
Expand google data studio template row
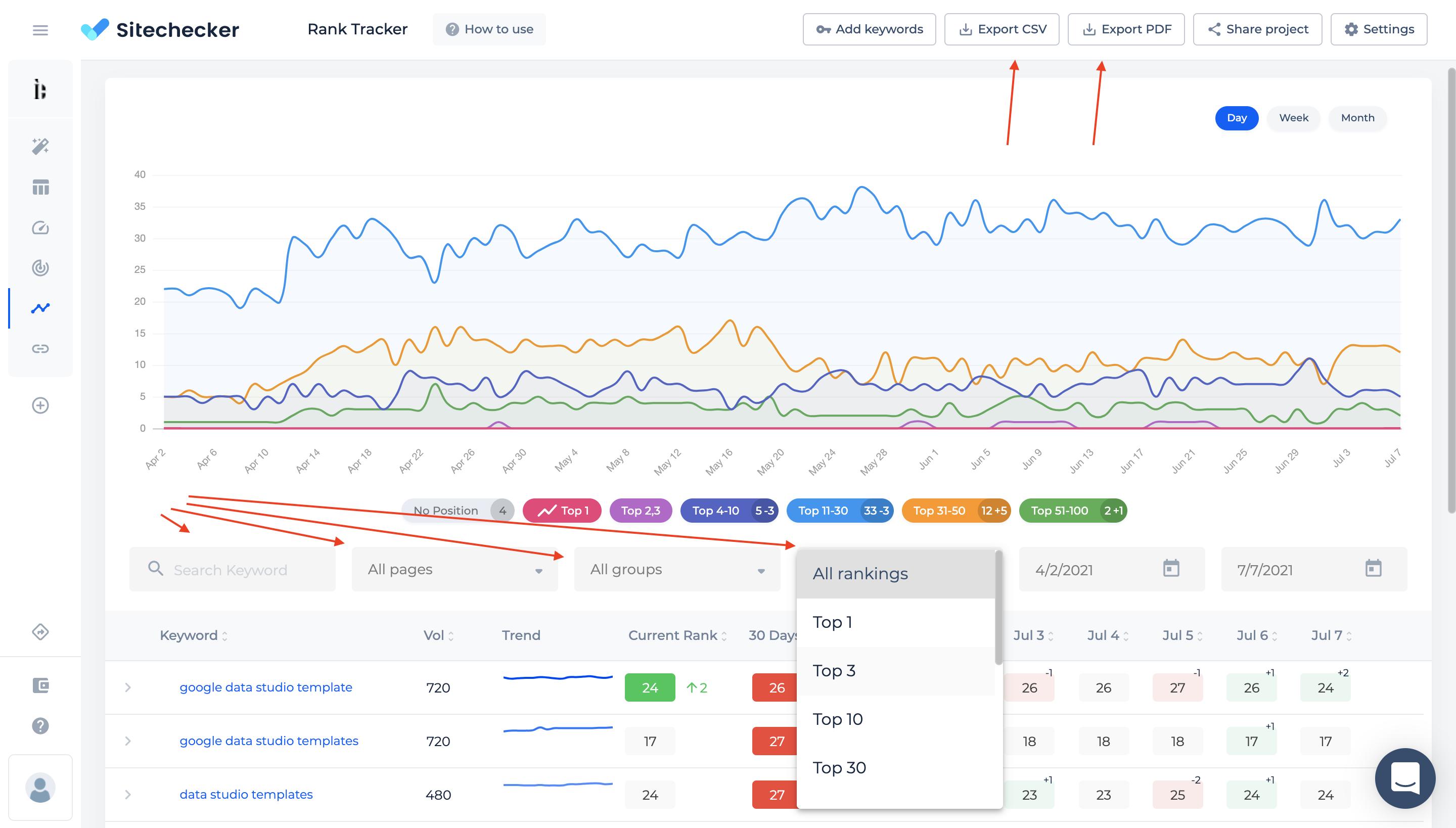point(128,687)
